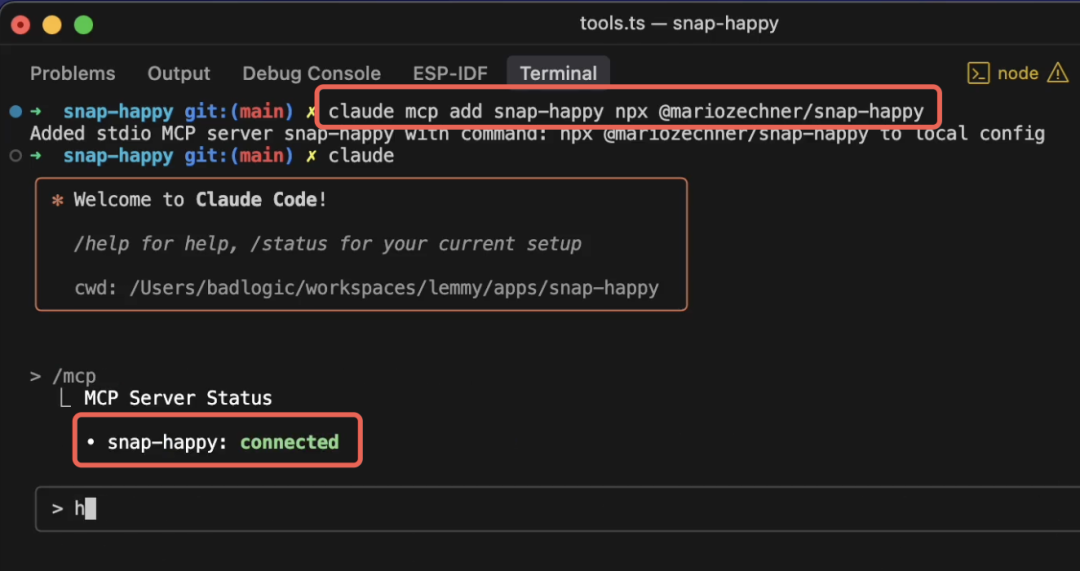Click the second prompt's 'claude' command
Image resolution: width=1080 pixels, height=571 pixels.
[x=361, y=156]
